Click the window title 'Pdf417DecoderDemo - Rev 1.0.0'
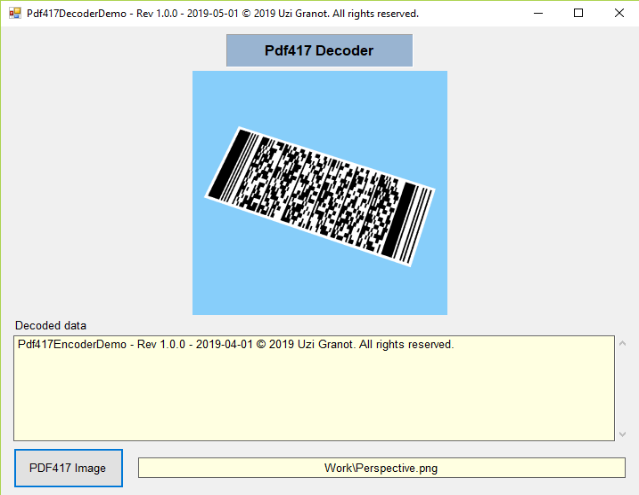Image resolution: width=639 pixels, height=495 pixels. click(x=102, y=13)
